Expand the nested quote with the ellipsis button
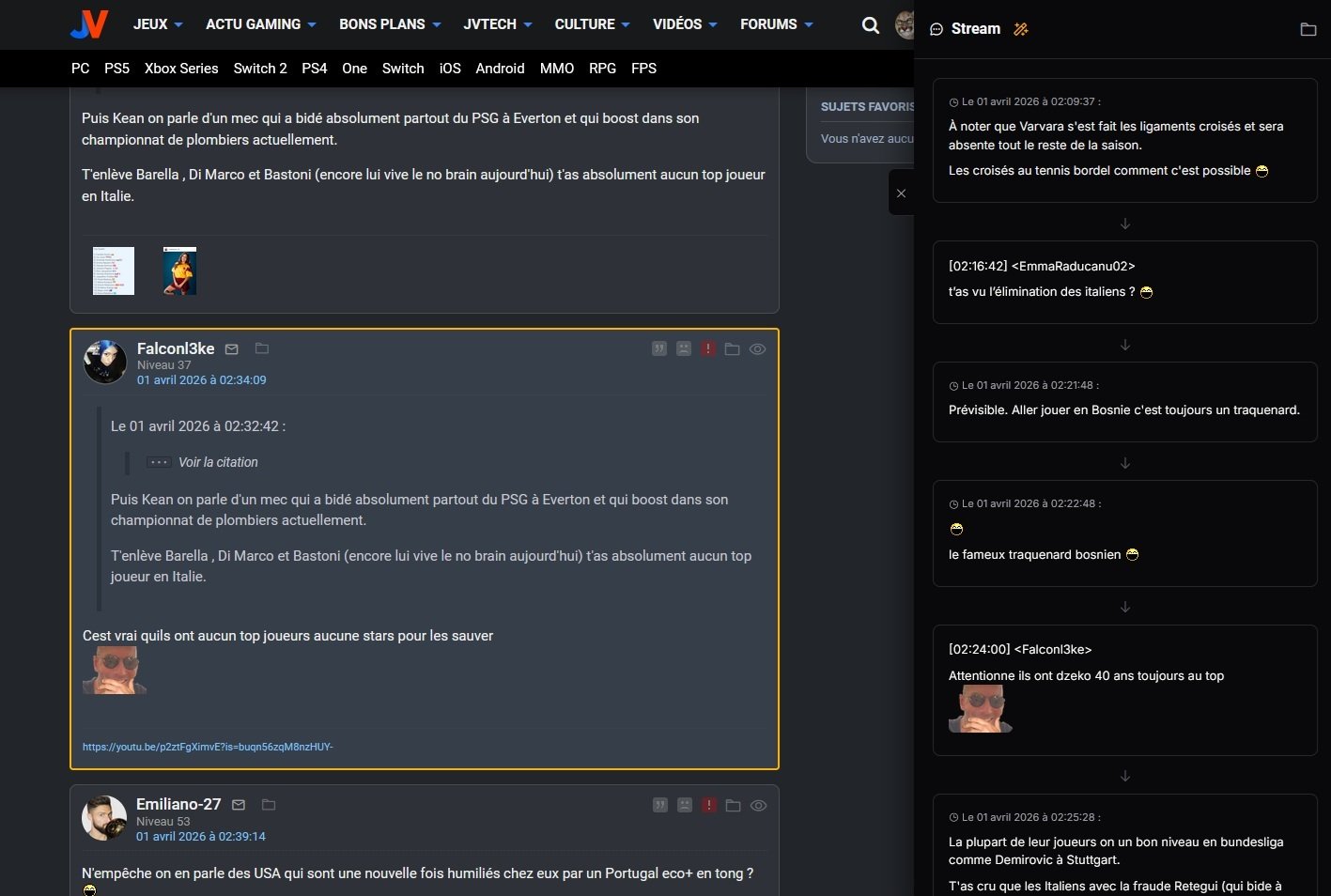The width and height of the screenshot is (1331, 896). pyautogui.click(x=159, y=462)
